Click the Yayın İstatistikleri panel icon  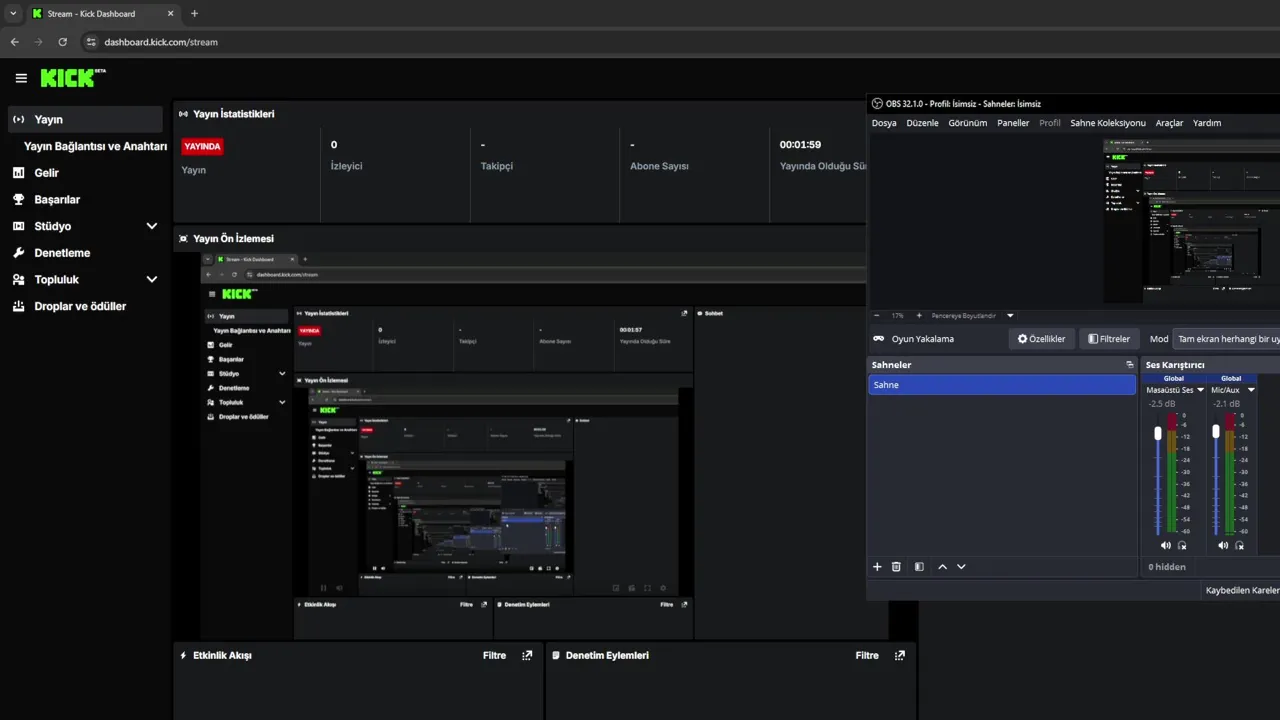[184, 114]
